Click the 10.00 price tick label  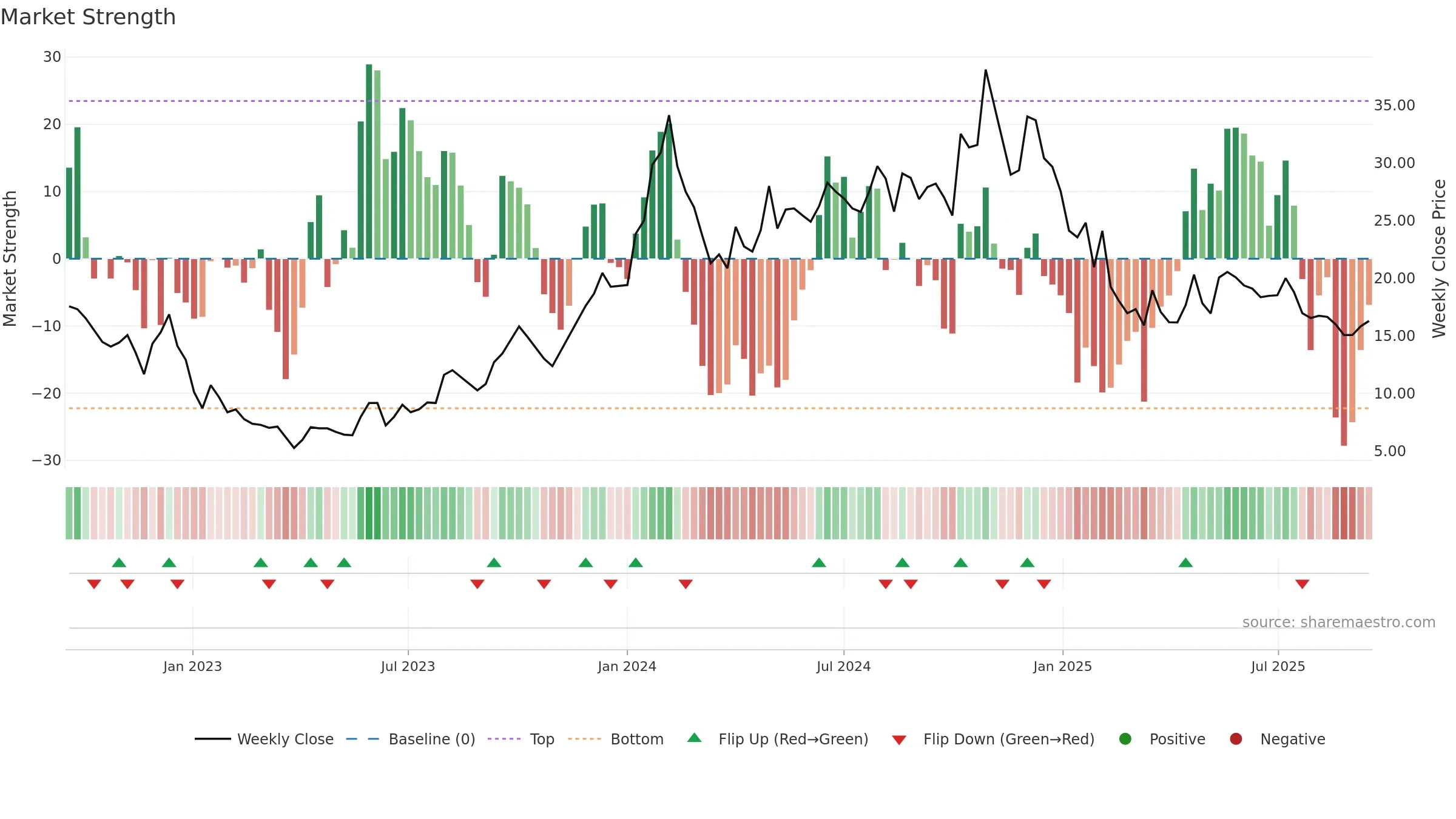coord(1394,394)
